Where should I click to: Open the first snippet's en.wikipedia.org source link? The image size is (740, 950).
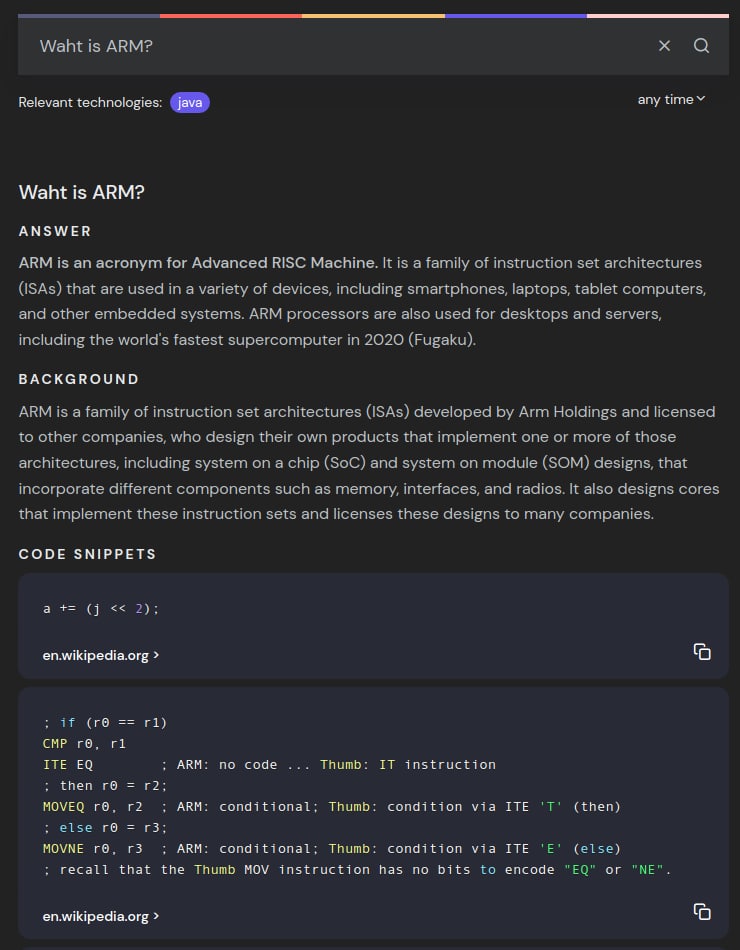(x=101, y=656)
